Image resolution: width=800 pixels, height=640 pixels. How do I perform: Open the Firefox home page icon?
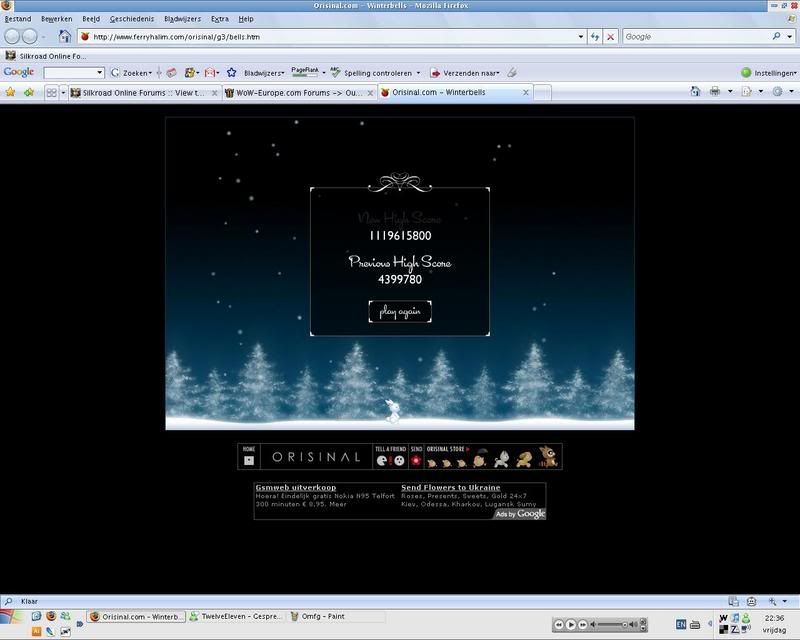[64, 36]
